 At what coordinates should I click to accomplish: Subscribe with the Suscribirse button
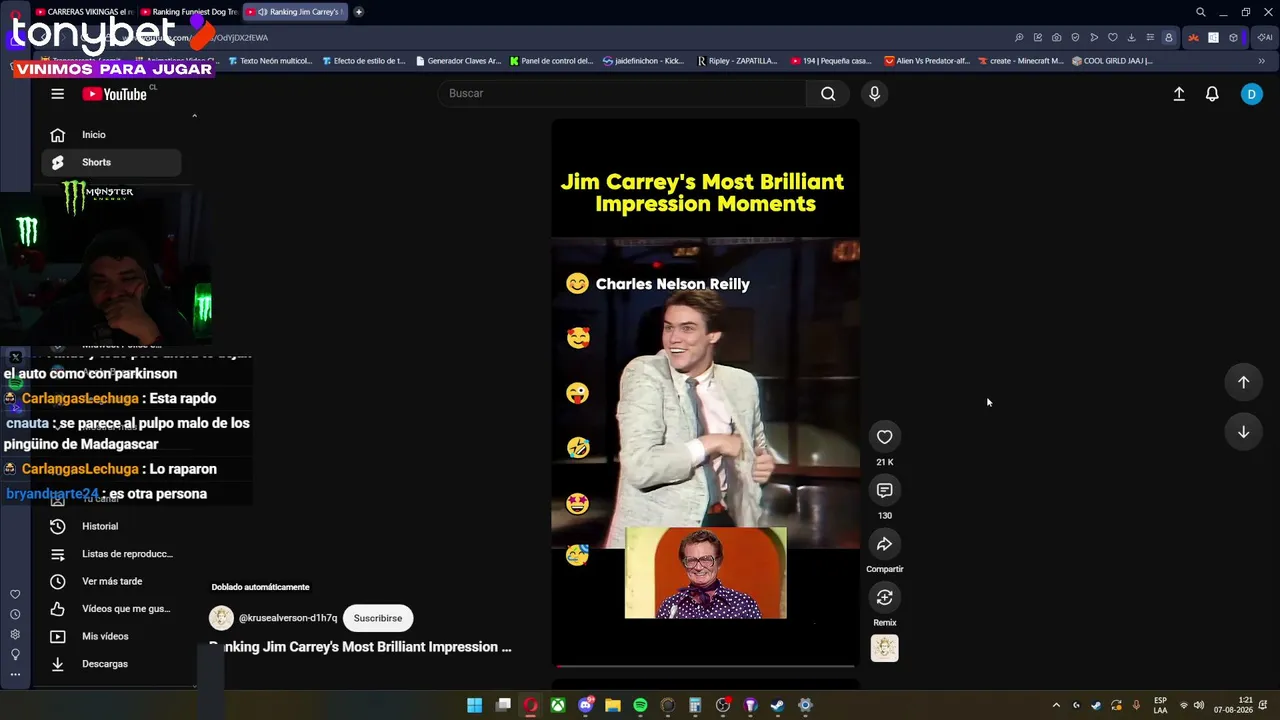click(x=378, y=618)
